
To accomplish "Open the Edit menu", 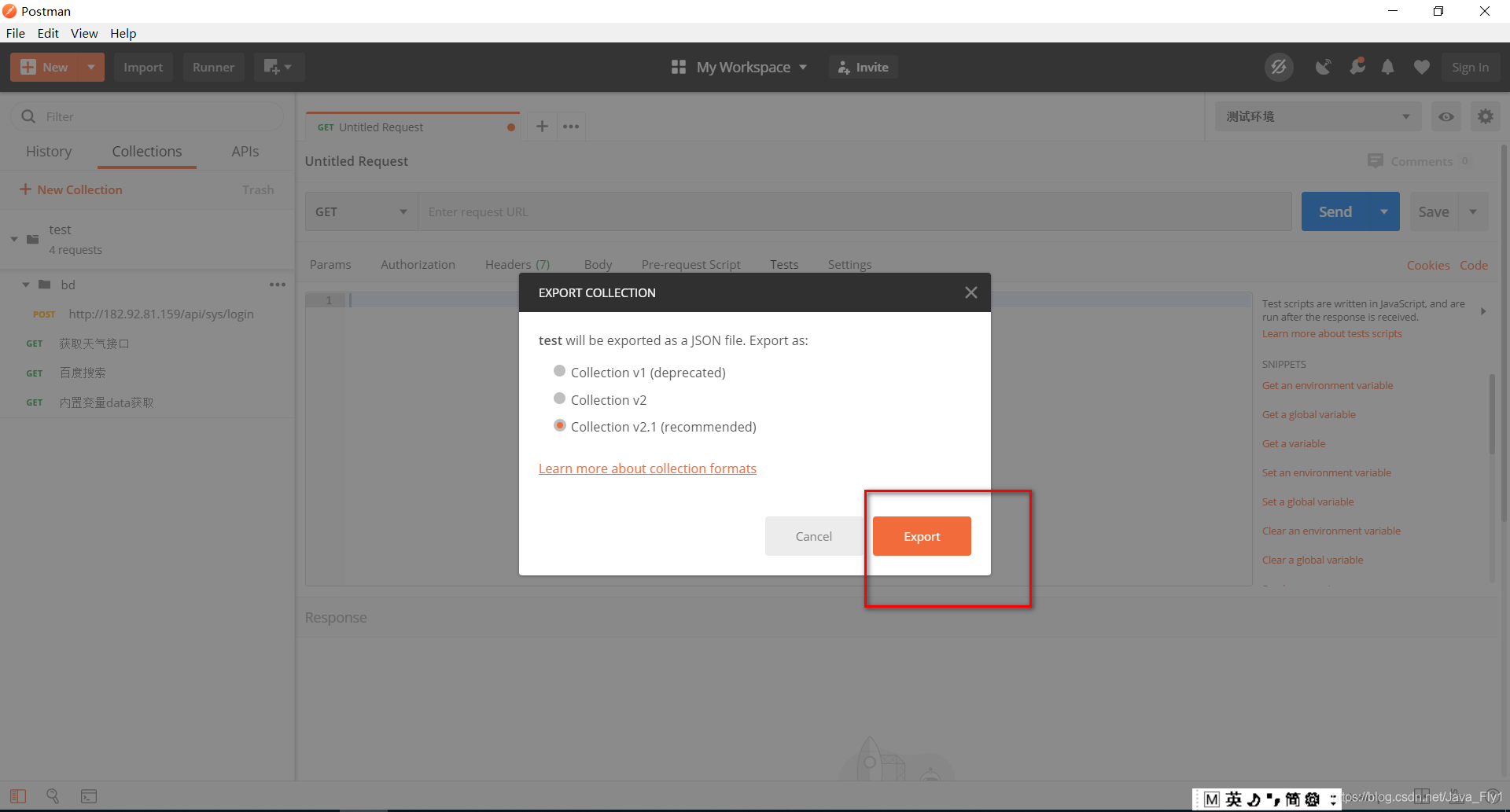I will point(48,33).
